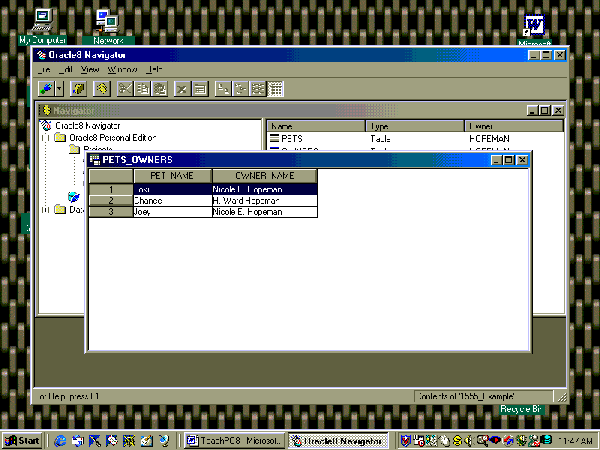Click the PET_NAME column header
Screen dimensions: 600x450
(173, 176)
